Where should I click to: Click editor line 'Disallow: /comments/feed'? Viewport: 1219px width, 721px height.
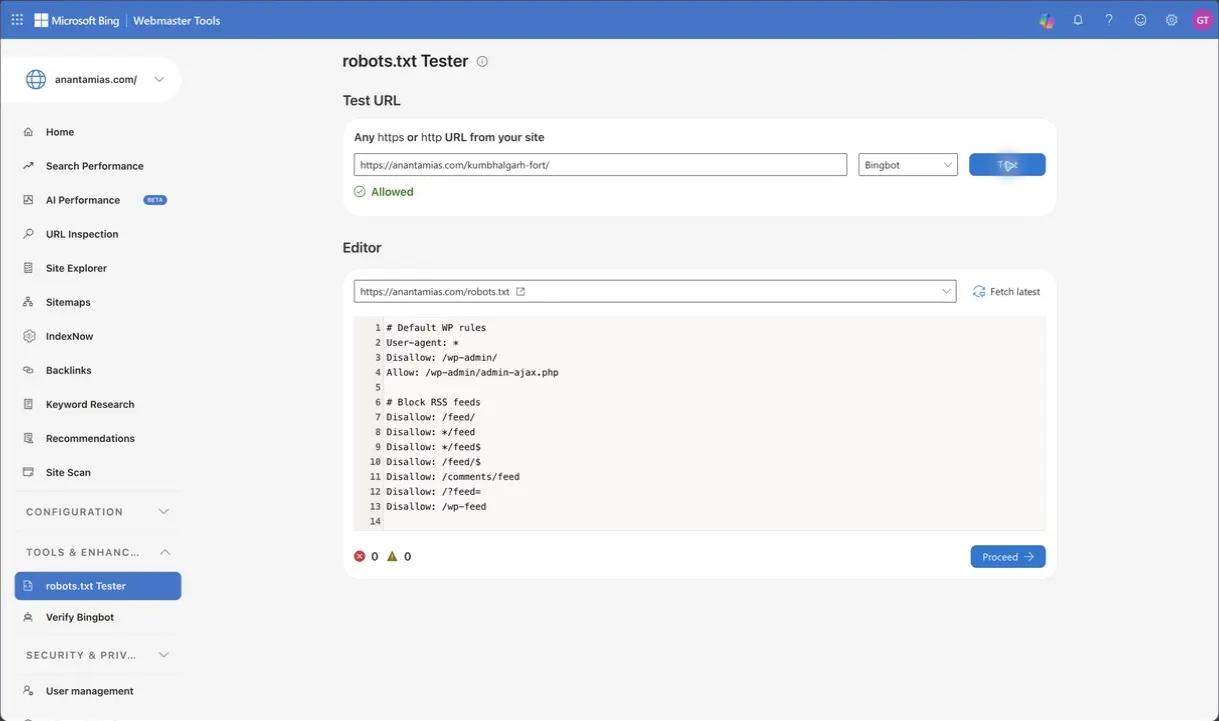pos(453,477)
